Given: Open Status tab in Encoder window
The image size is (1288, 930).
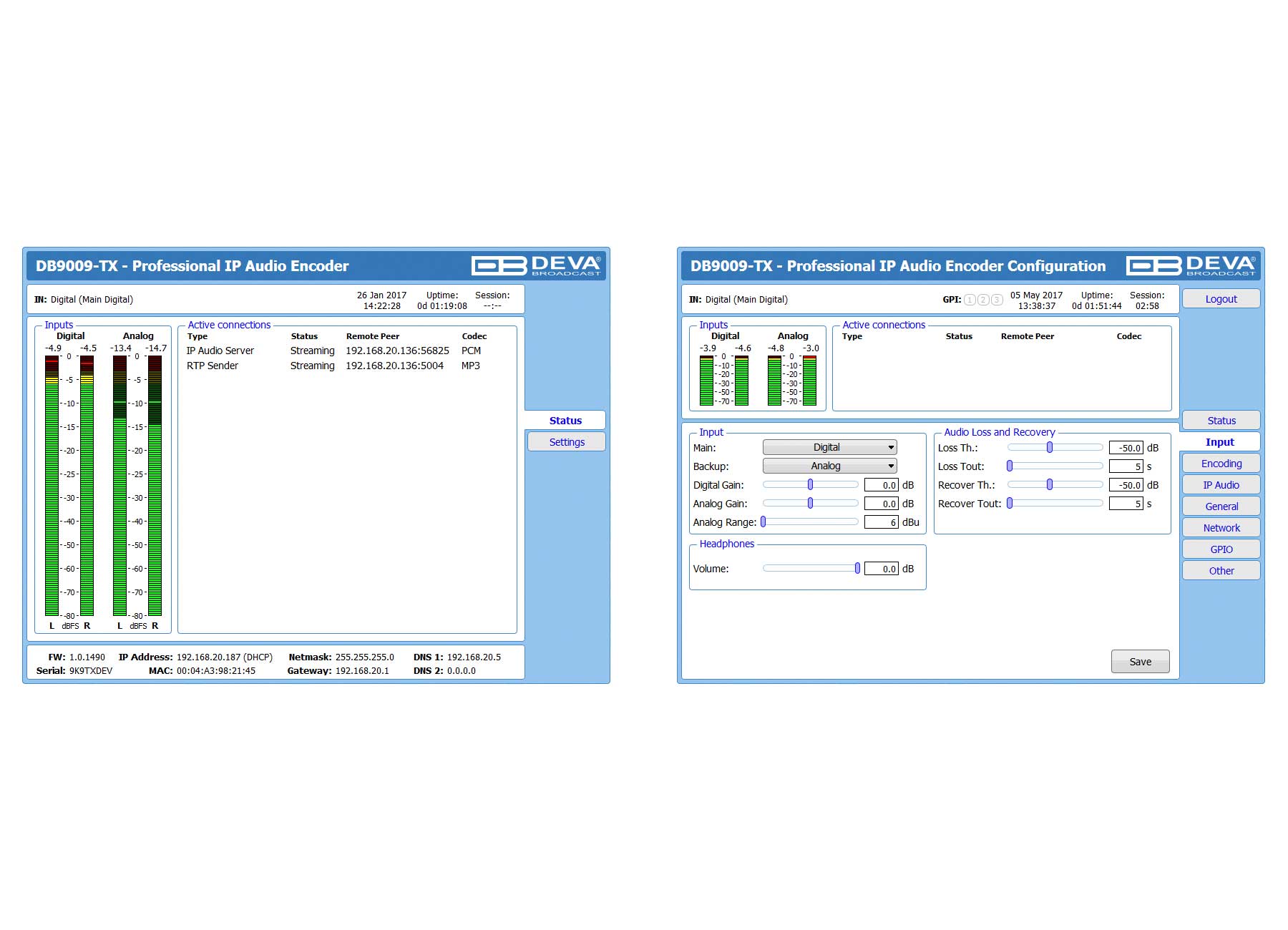Looking at the screenshot, I should [565, 421].
